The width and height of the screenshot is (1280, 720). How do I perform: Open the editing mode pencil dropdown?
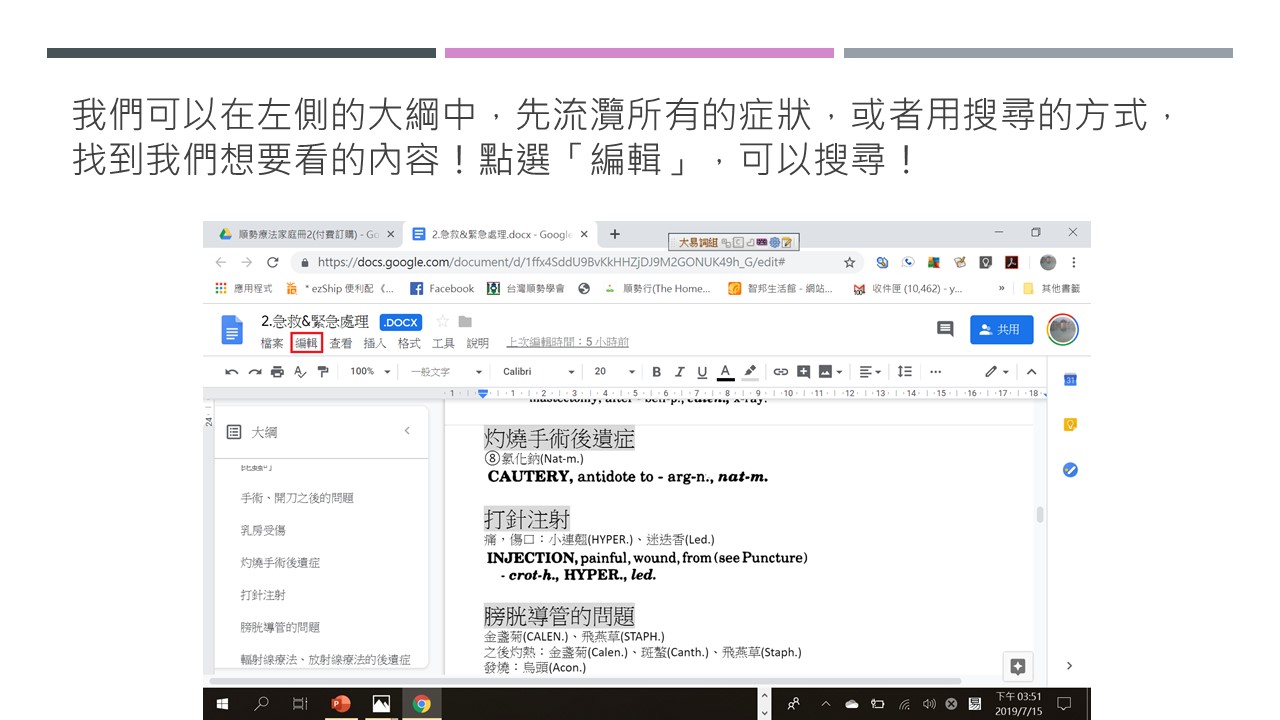[x=996, y=371]
